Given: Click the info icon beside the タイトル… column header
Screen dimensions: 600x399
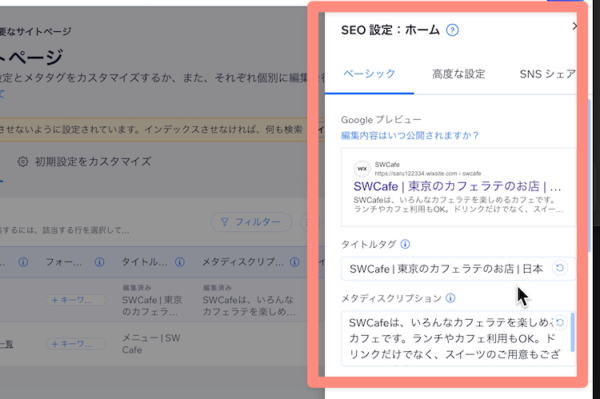Looking at the screenshot, I should [x=180, y=262].
